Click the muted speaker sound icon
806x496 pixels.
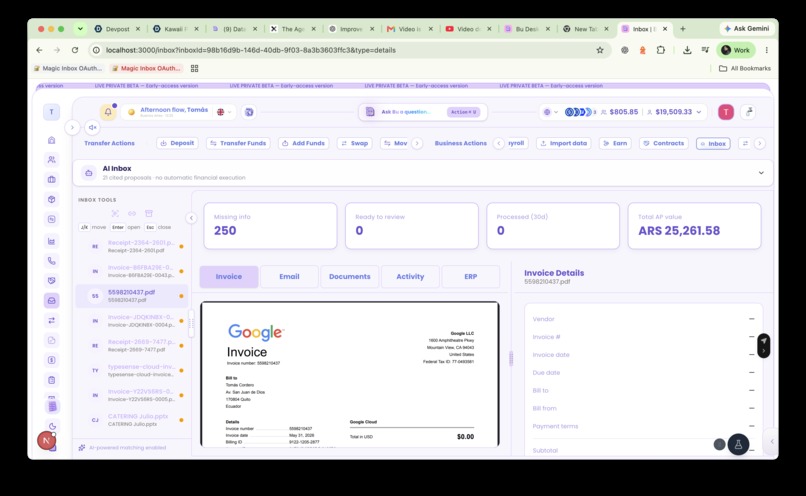point(93,127)
